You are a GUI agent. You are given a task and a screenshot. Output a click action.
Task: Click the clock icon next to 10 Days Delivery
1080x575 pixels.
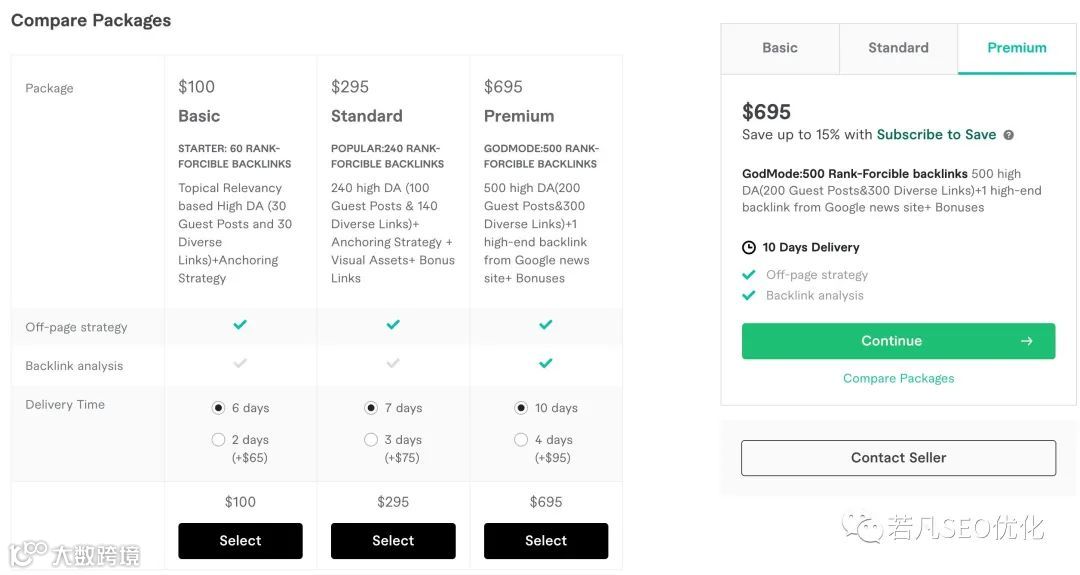tap(749, 247)
